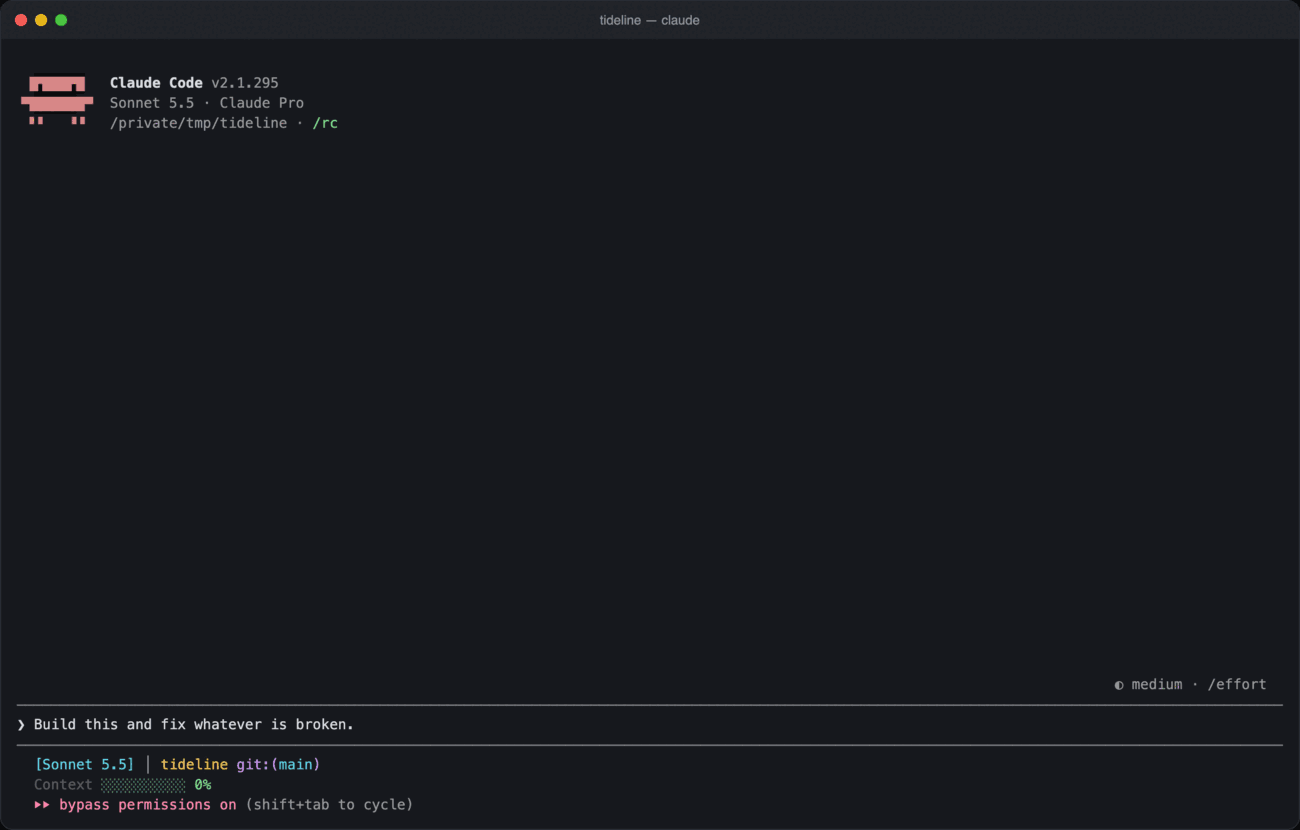Maximize the window with green button
This screenshot has width=1300, height=830.
[x=61, y=20]
